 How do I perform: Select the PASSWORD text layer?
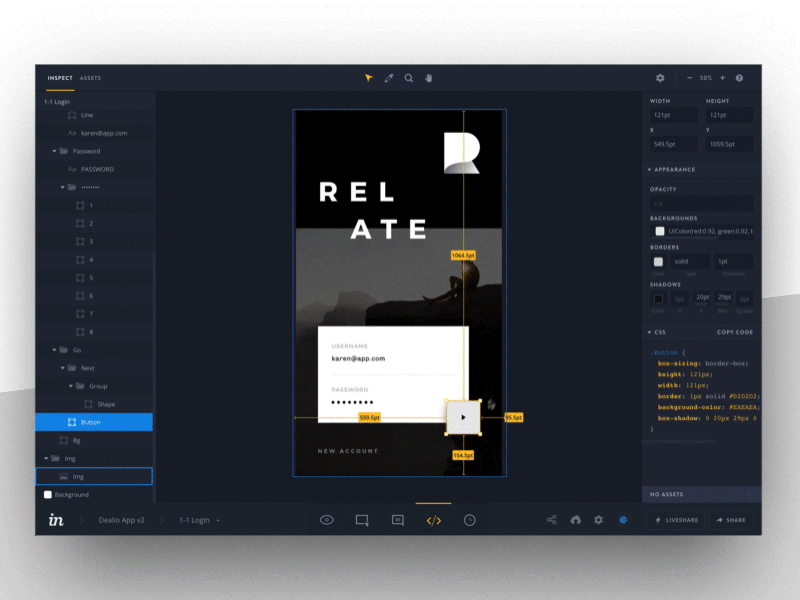pyautogui.click(x=95, y=169)
